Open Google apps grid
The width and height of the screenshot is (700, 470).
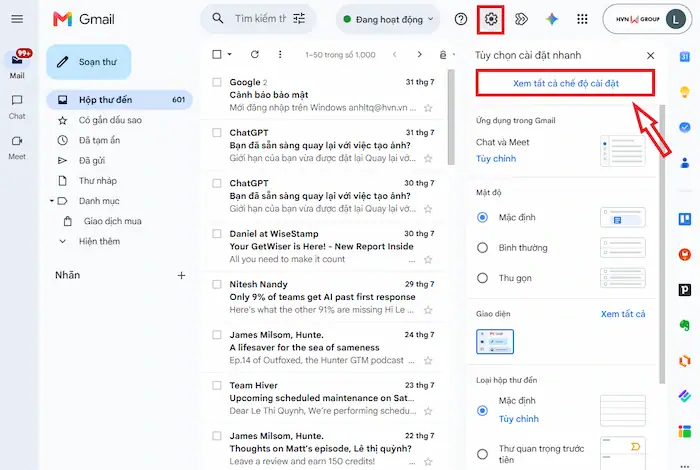coord(582,19)
